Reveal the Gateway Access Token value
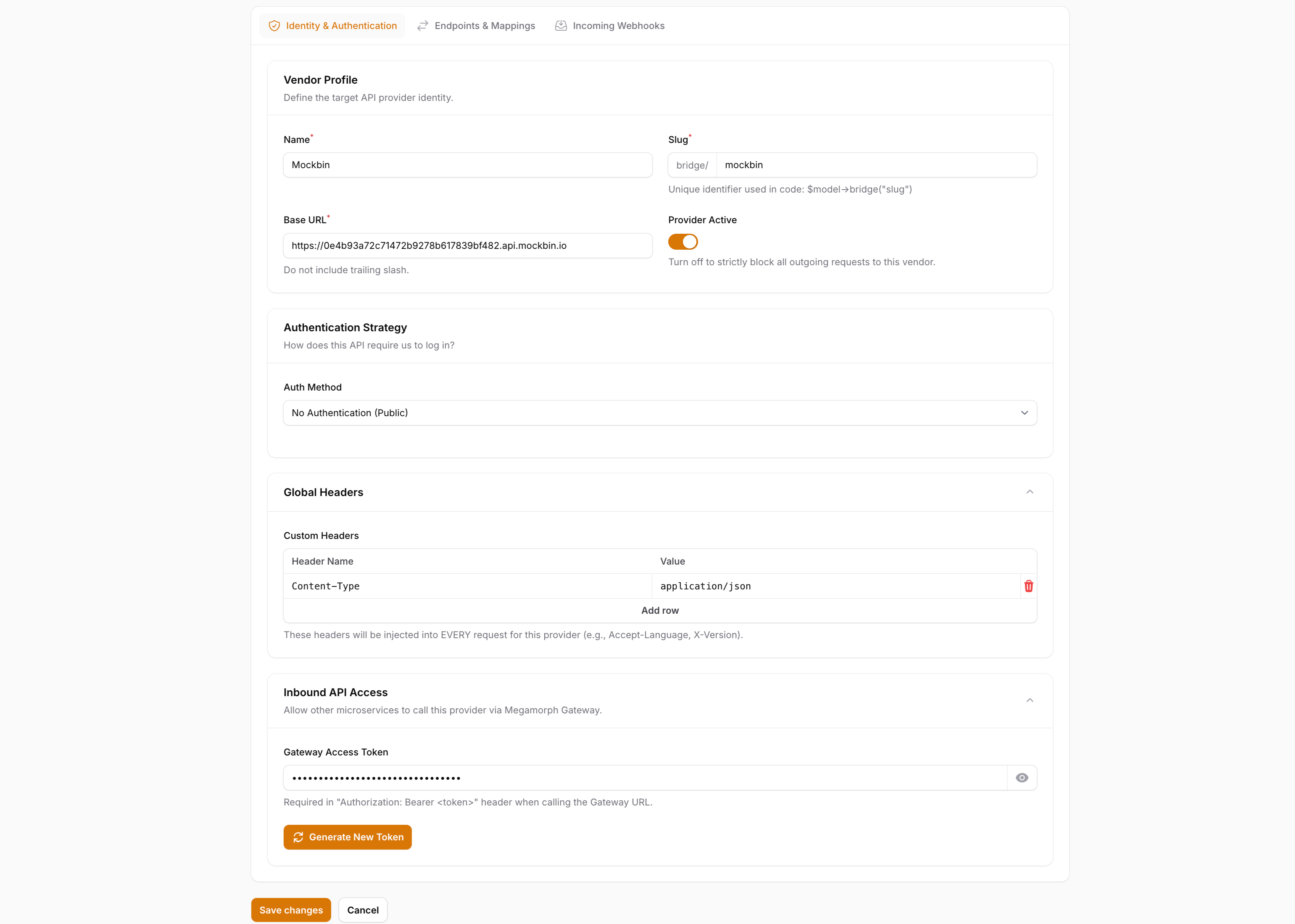Screen dimensions: 1295x924 coord(1021,778)
